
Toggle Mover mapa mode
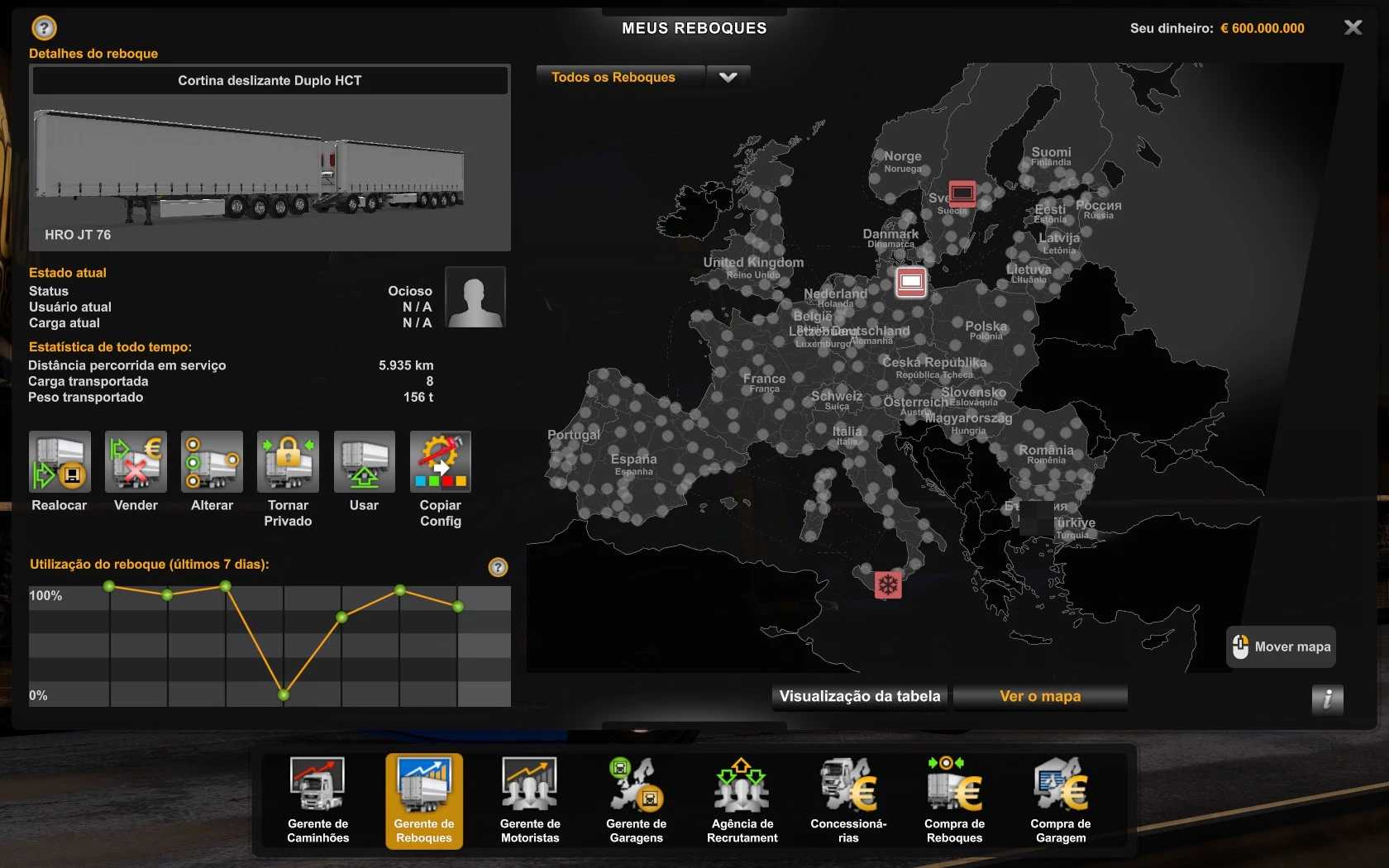(1281, 646)
